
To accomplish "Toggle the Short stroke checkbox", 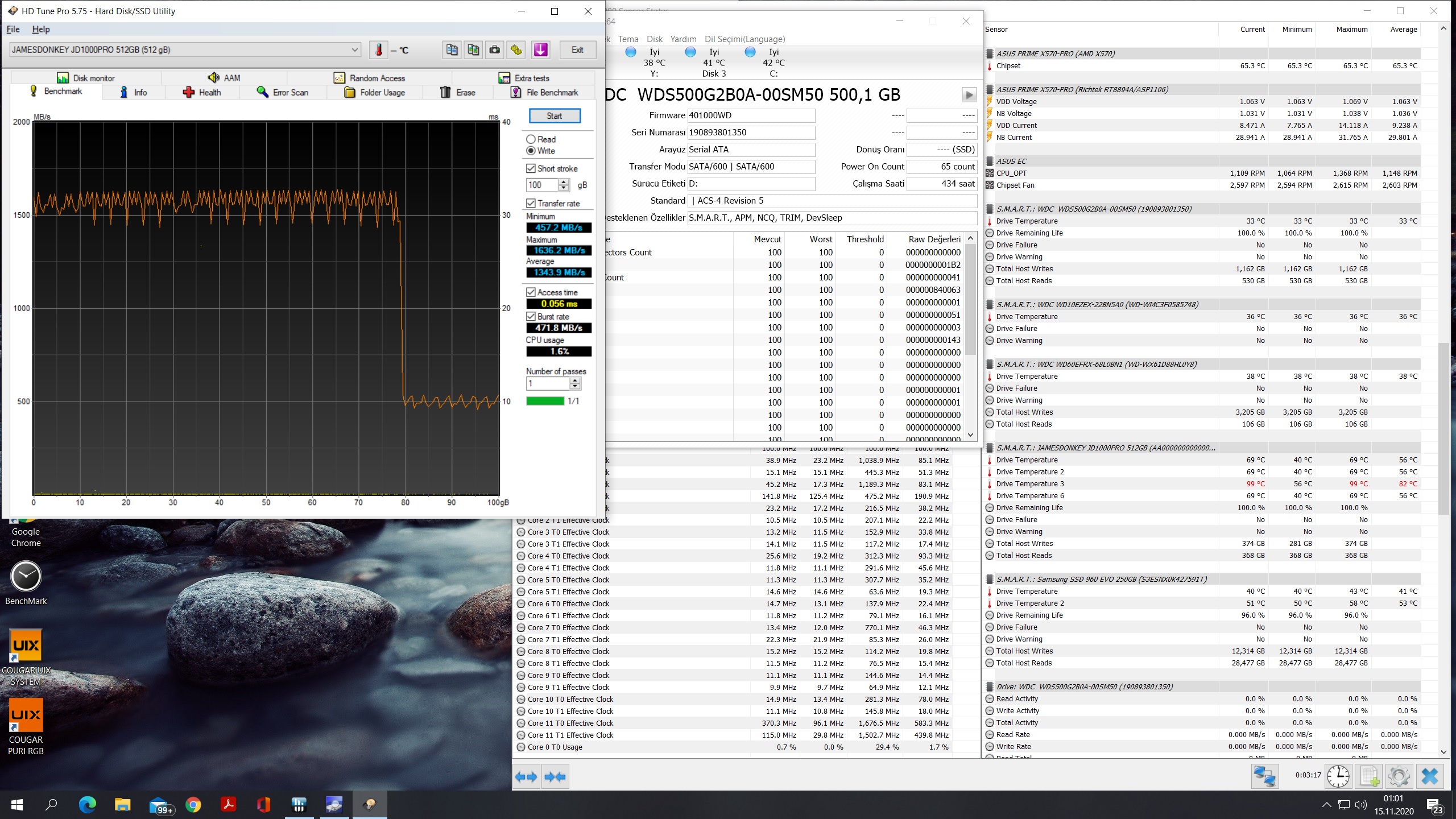I will [x=531, y=168].
